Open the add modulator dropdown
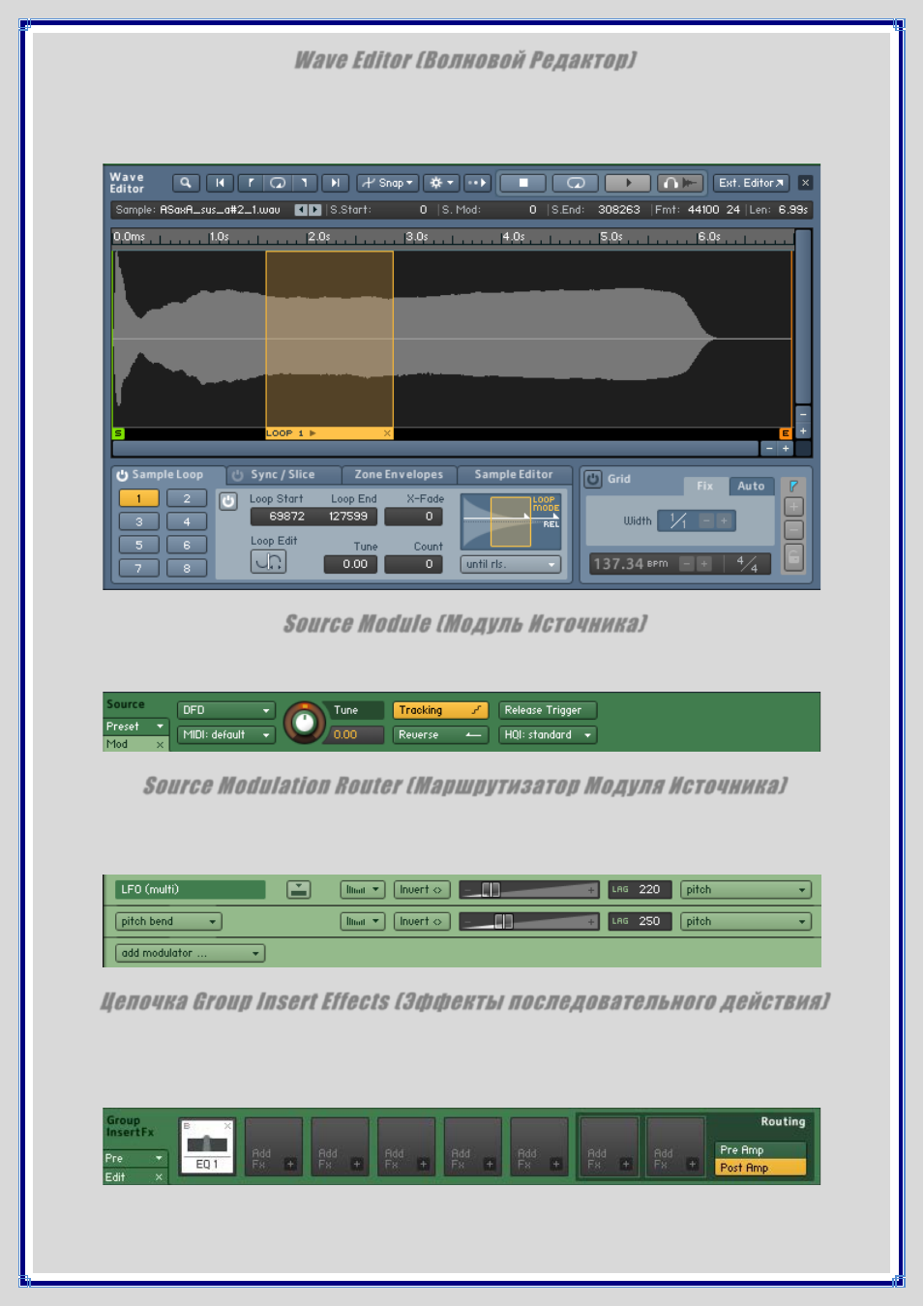The width and height of the screenshot is (924, 1306). tap(190, 953)
